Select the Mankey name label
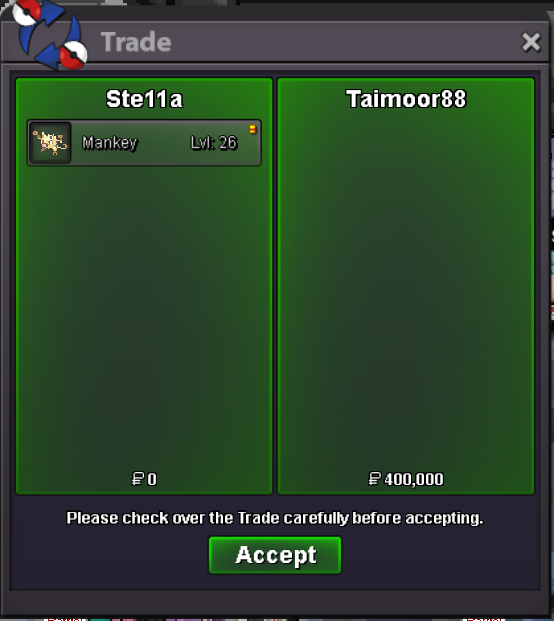 pyautogui.click(x=110, y=143)
